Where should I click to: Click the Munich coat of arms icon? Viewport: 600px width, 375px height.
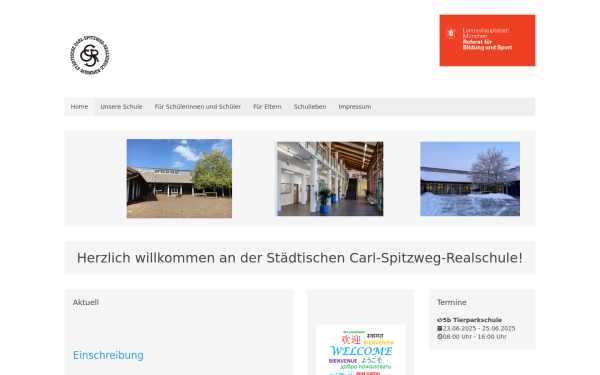(x=451, y=33)
